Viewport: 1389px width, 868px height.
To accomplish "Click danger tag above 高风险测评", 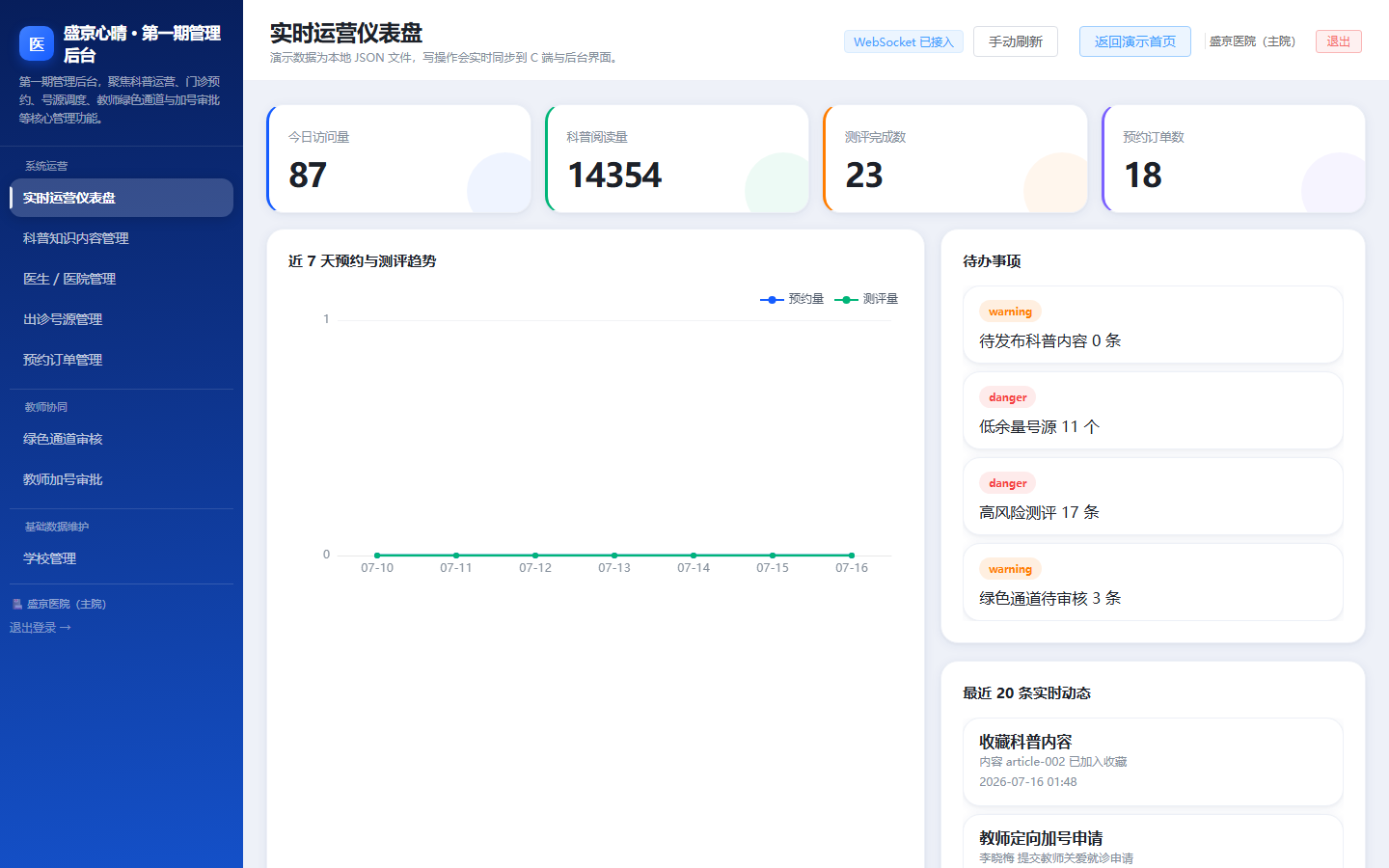I will coord(1007,483).
